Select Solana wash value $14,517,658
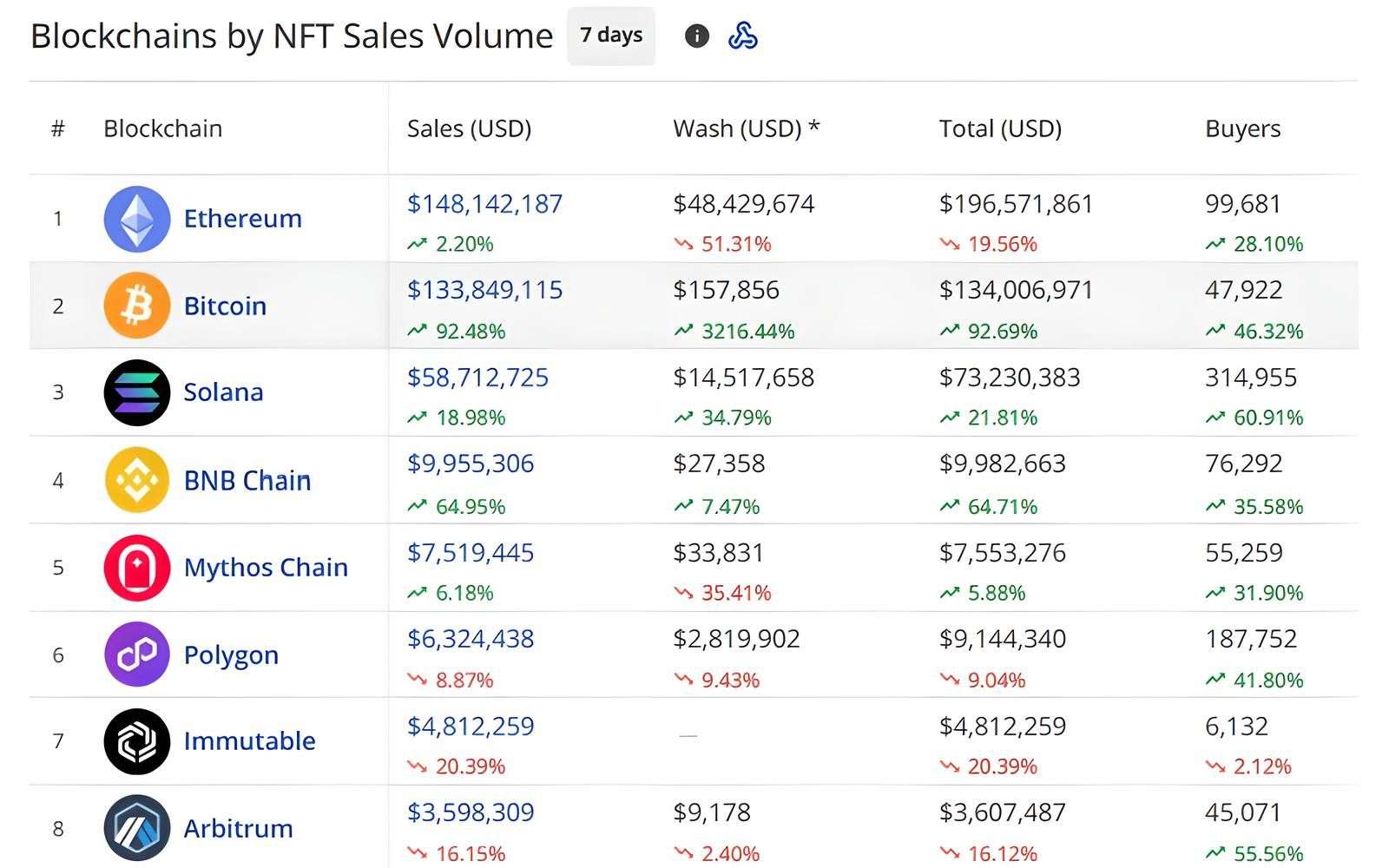The width and height of the screenshot is (1389, 868). (744, 378)
